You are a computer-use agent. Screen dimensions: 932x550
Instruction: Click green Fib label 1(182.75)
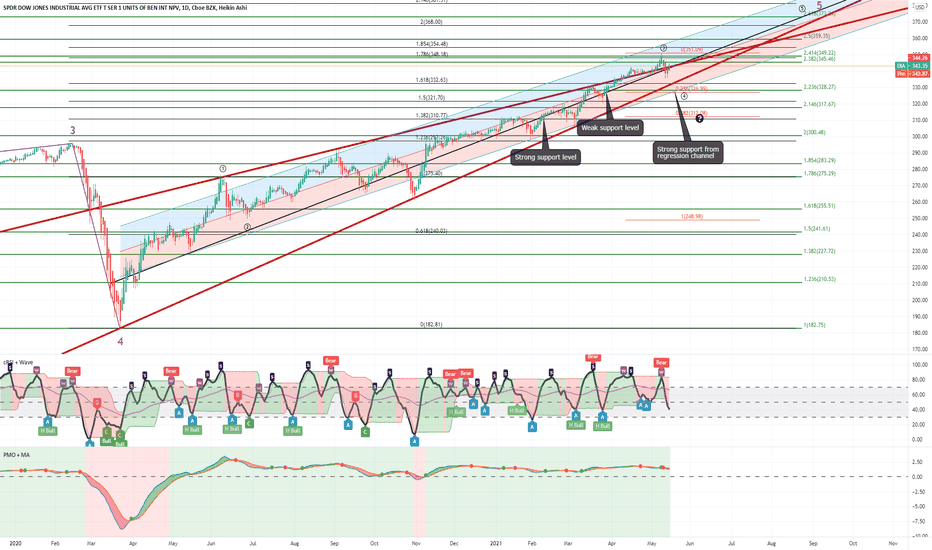tap(814, 325)
